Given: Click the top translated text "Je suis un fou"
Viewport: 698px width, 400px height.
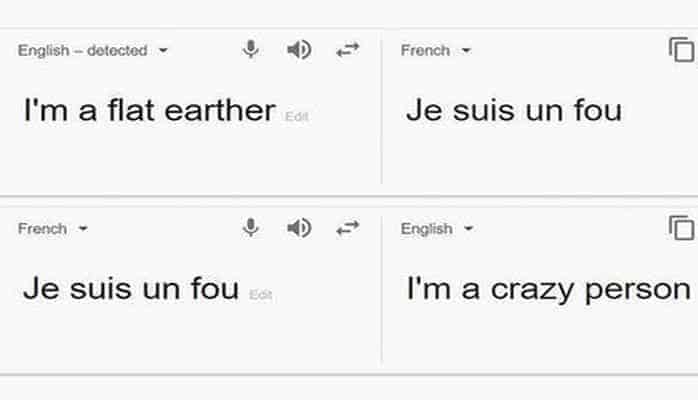Looking at the screenshot, I should 513,110.
